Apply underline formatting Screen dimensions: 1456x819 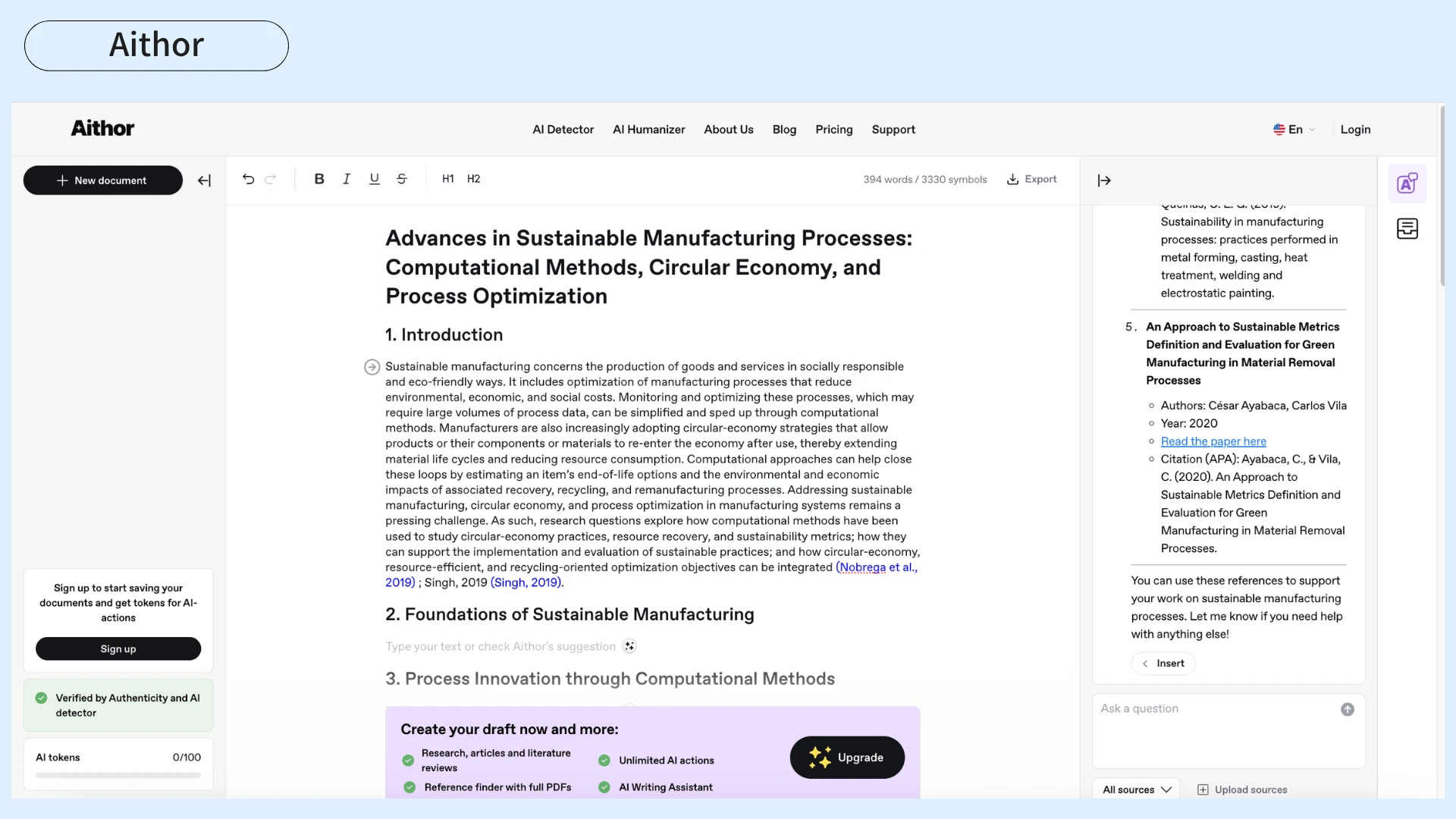click(374, 179)
